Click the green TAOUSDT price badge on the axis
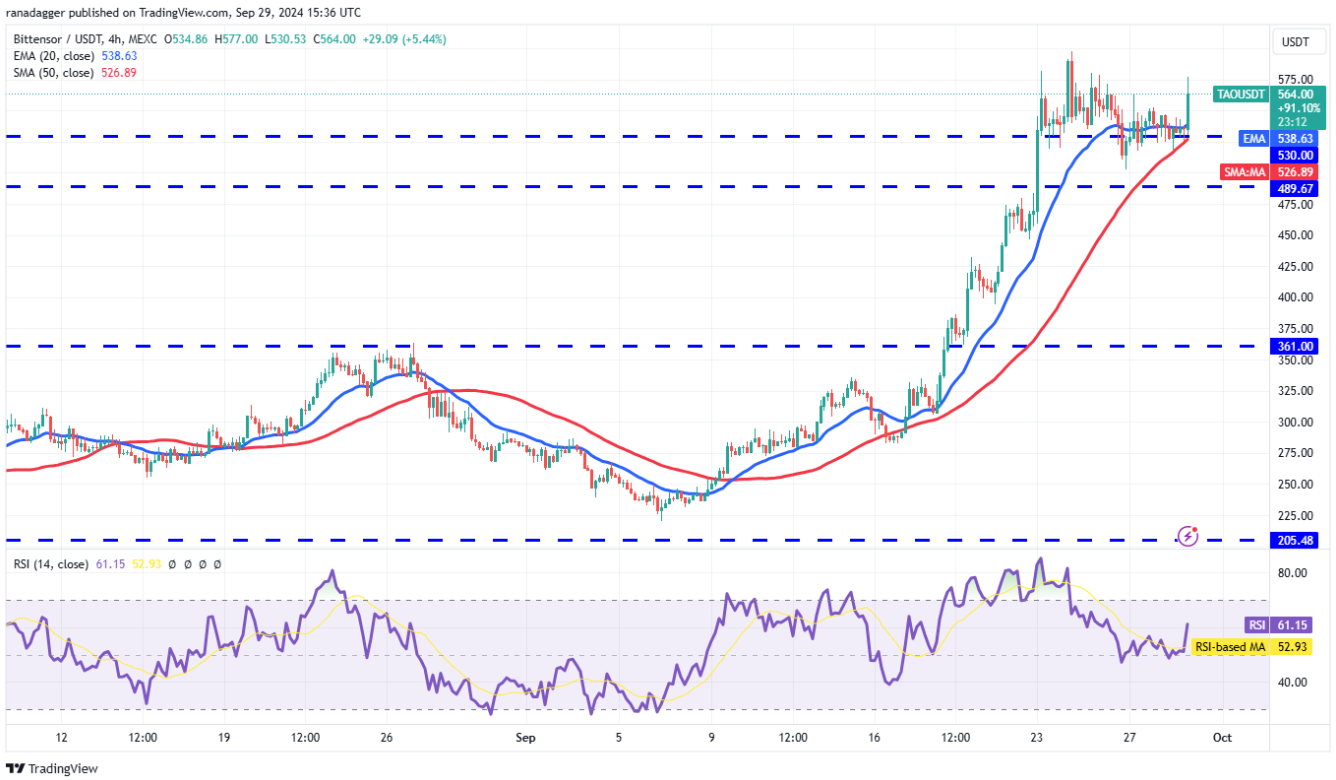 1241,93
